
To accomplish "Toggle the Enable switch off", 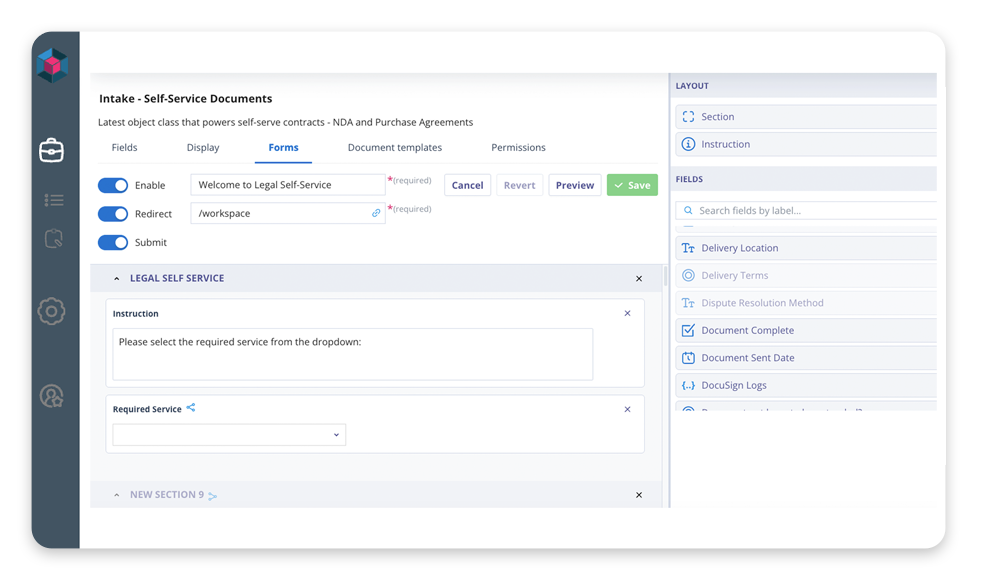I will [x=113, y=185].
